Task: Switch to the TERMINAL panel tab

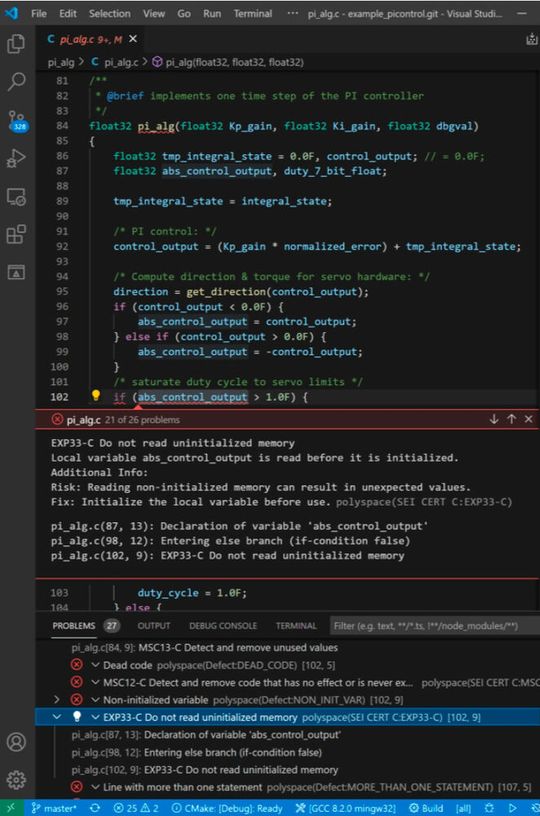Action: [x=296, y=626]
